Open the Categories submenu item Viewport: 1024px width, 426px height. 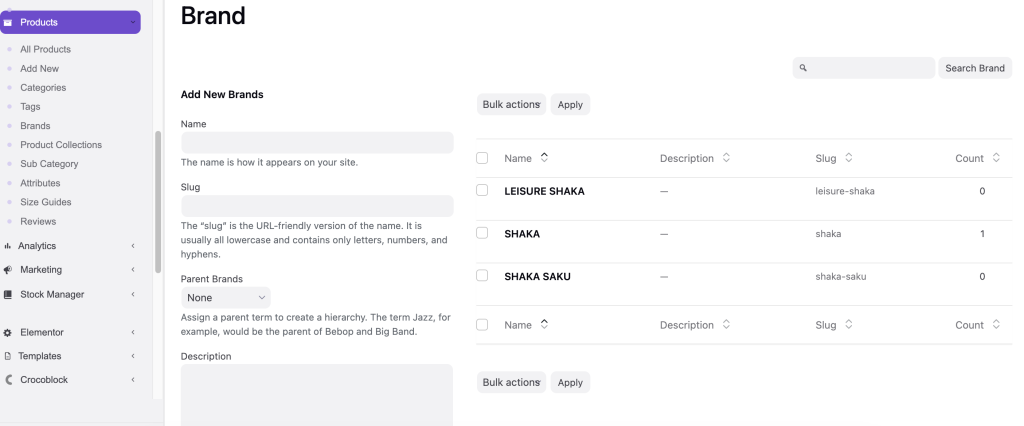(43, 88)
